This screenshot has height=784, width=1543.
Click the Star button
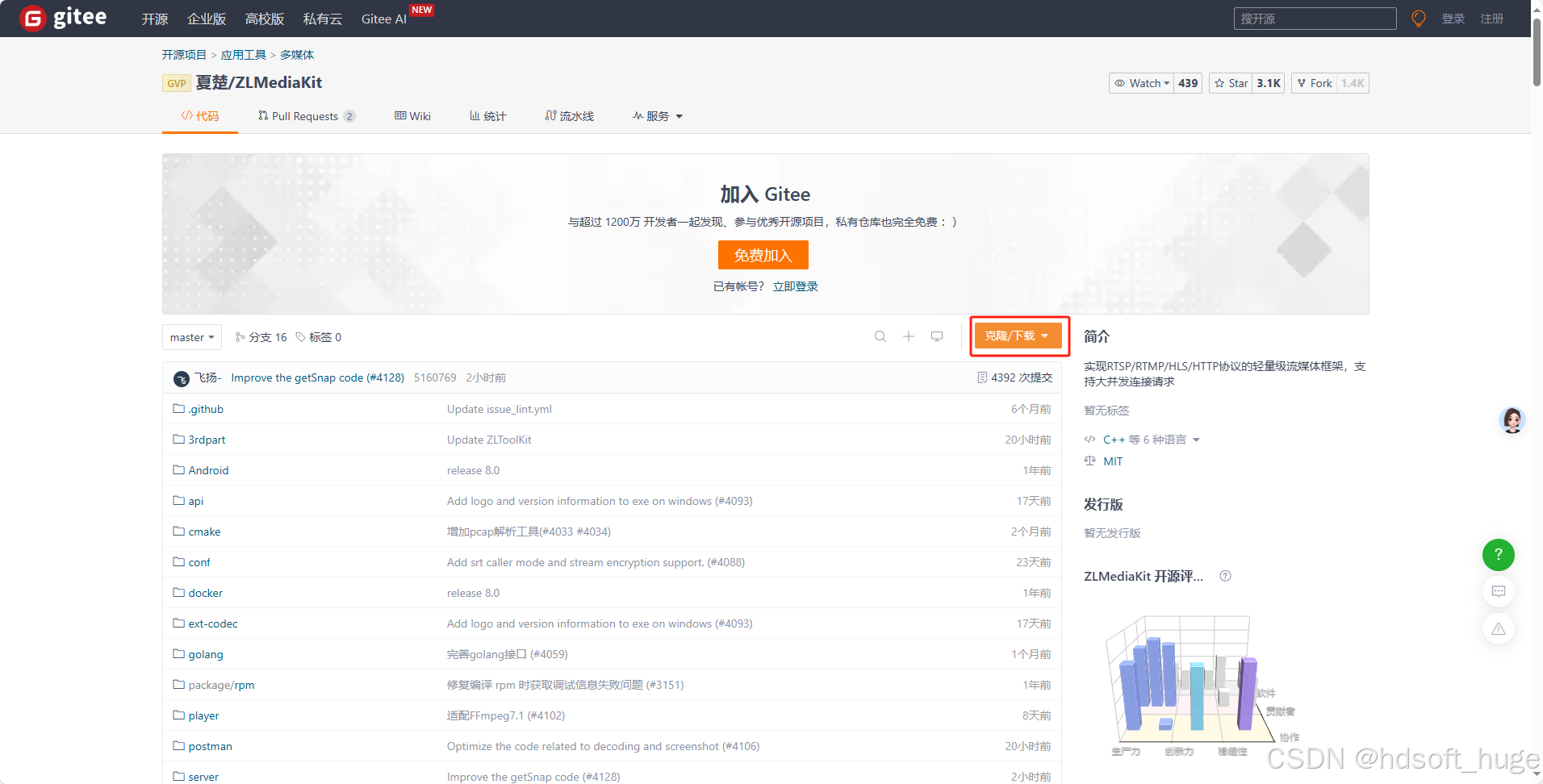(1231, 83)
